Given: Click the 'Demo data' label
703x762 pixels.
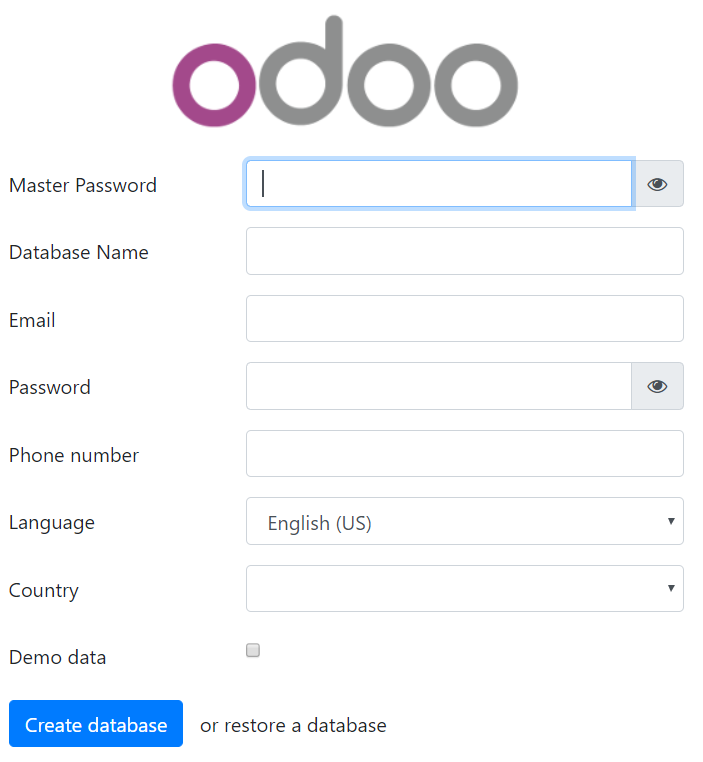Looking at the screenshot, I should click(57, 657).
